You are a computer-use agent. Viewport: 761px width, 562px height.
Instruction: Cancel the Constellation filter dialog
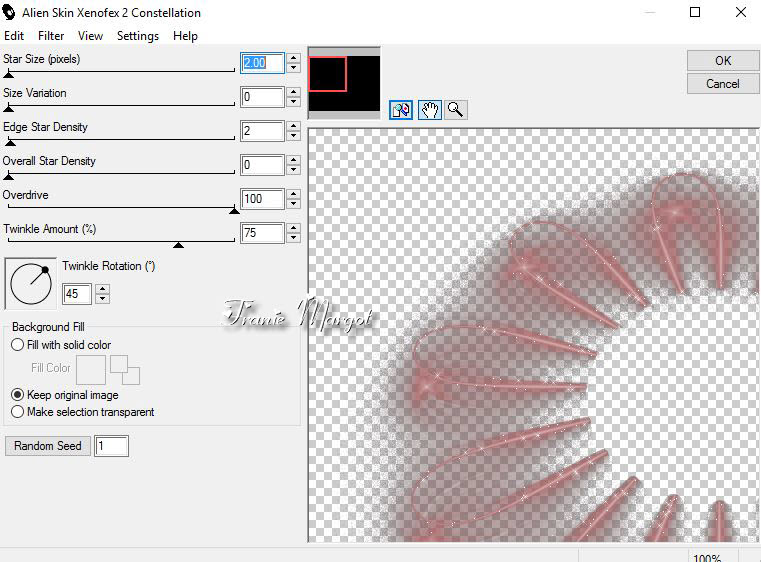(x=722, y=84)
